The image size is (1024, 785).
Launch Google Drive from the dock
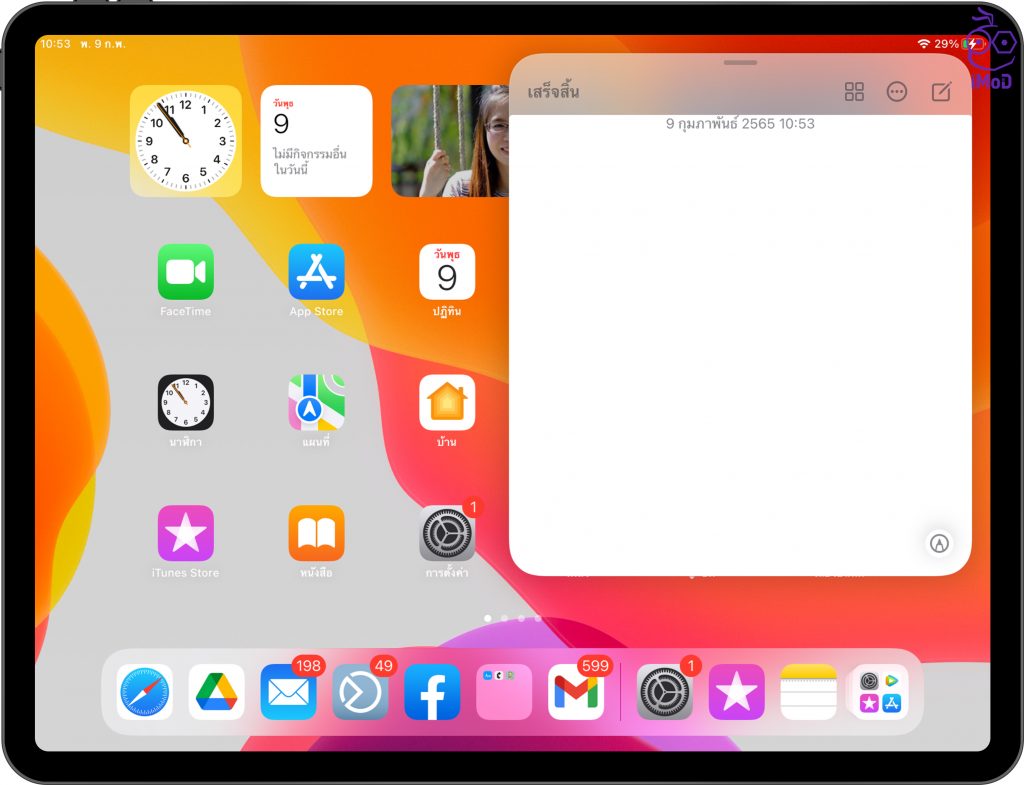click(x=217, y=692)
